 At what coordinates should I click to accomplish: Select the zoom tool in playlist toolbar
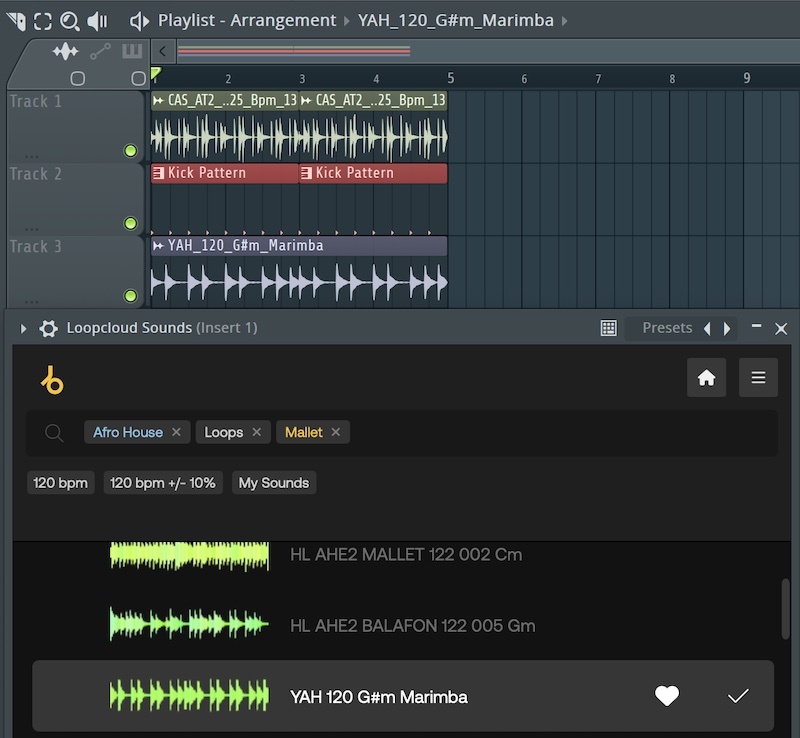pyautogui.click(x=69, y=20)
